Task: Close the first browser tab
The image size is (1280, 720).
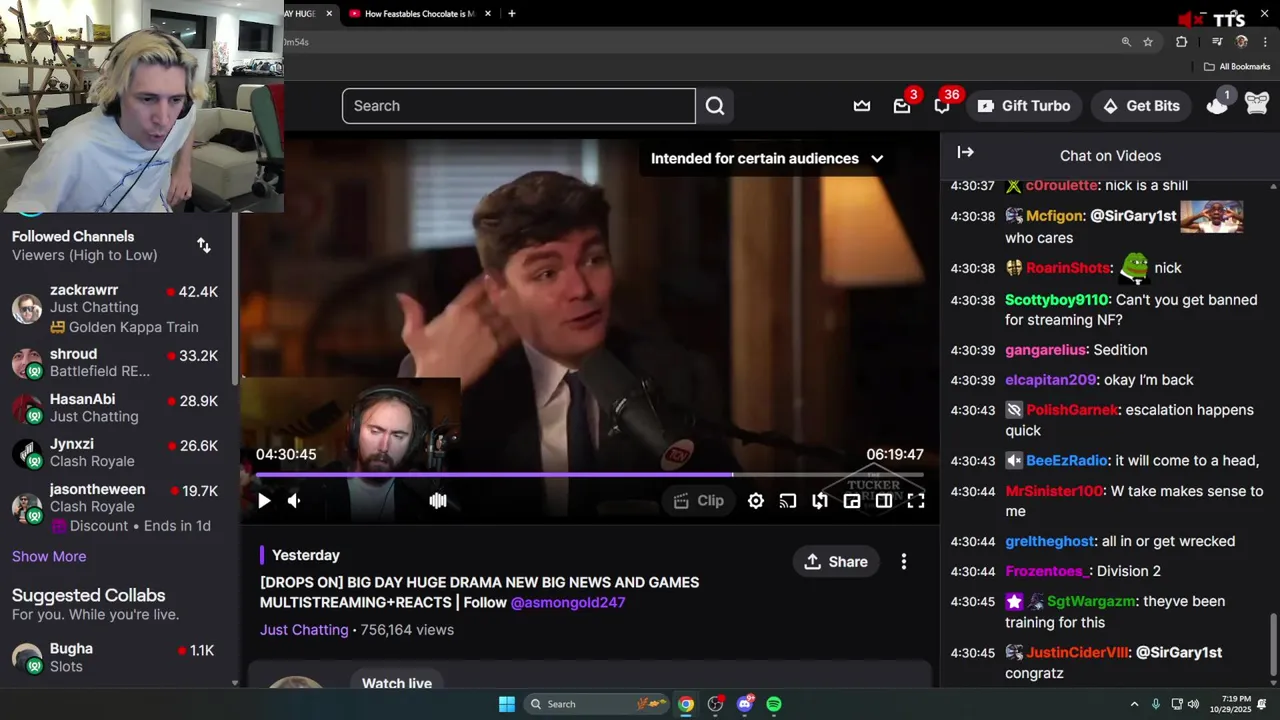Action: pos(328,13)
